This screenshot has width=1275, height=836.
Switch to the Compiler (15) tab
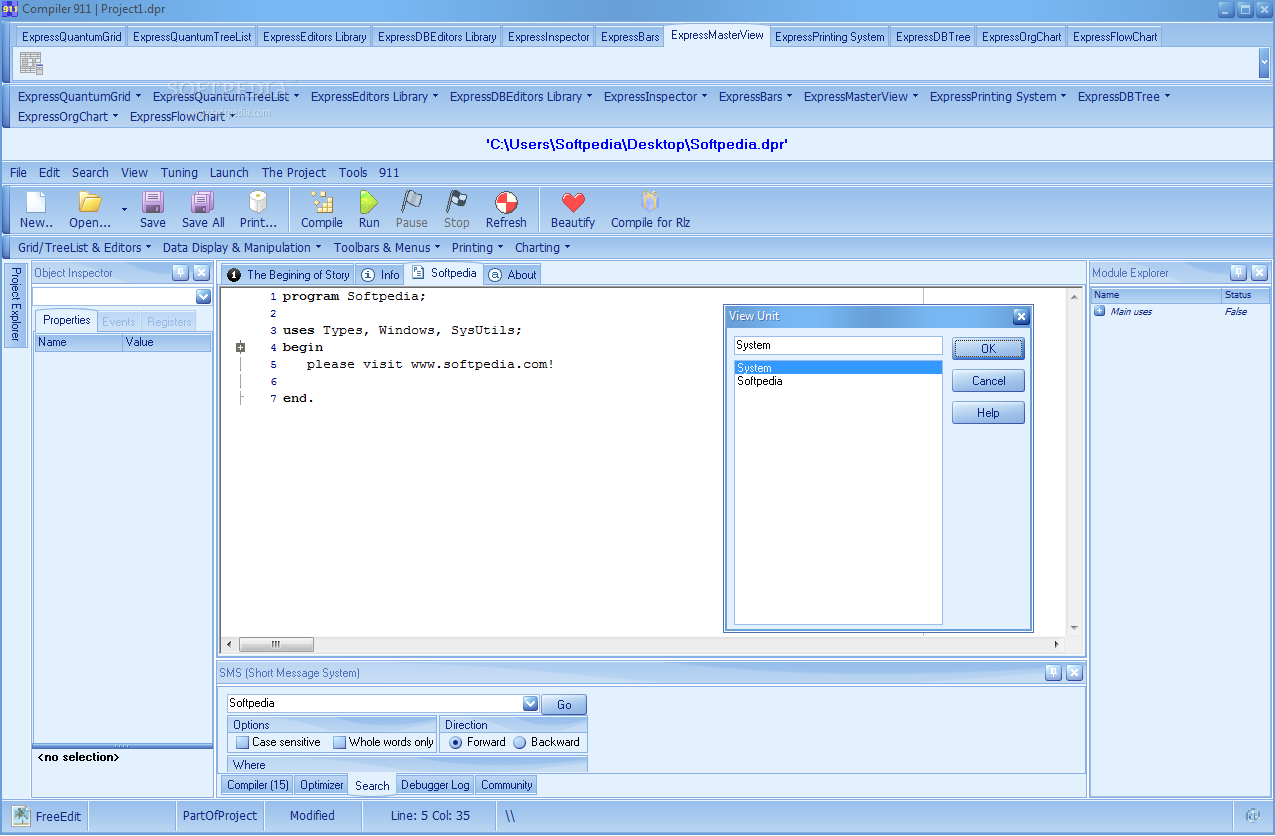coord(258,785)
